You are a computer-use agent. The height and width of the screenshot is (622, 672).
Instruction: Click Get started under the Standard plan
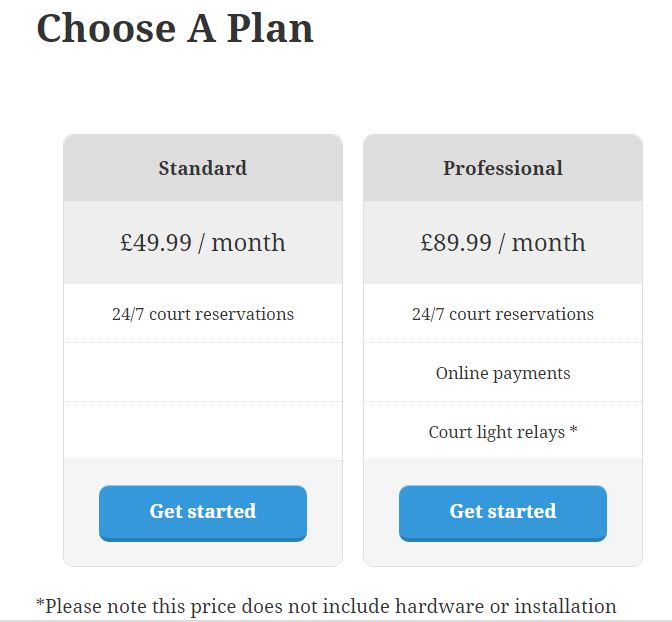point(203,513)
